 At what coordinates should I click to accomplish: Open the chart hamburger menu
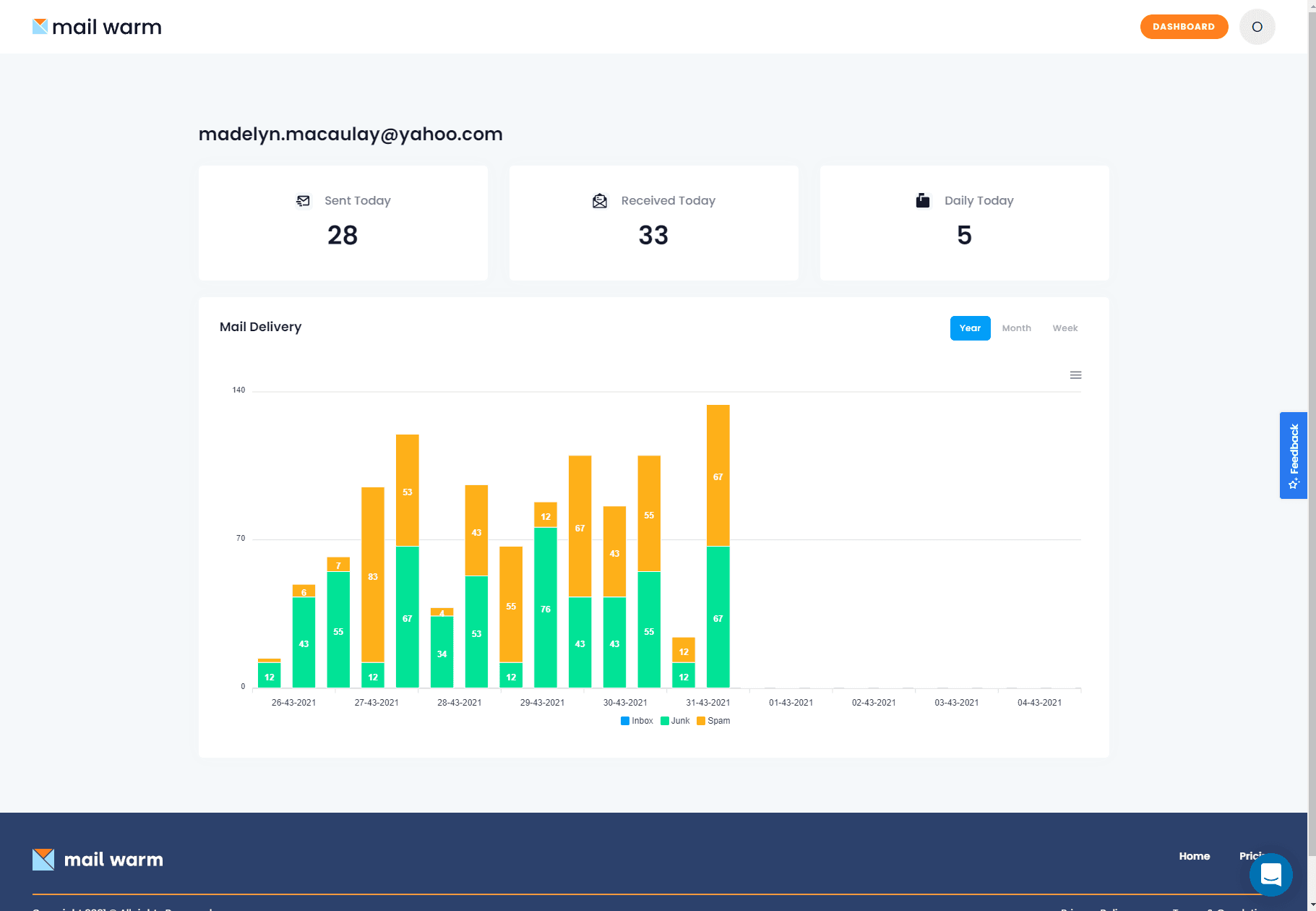click(x=1075, y=375)
